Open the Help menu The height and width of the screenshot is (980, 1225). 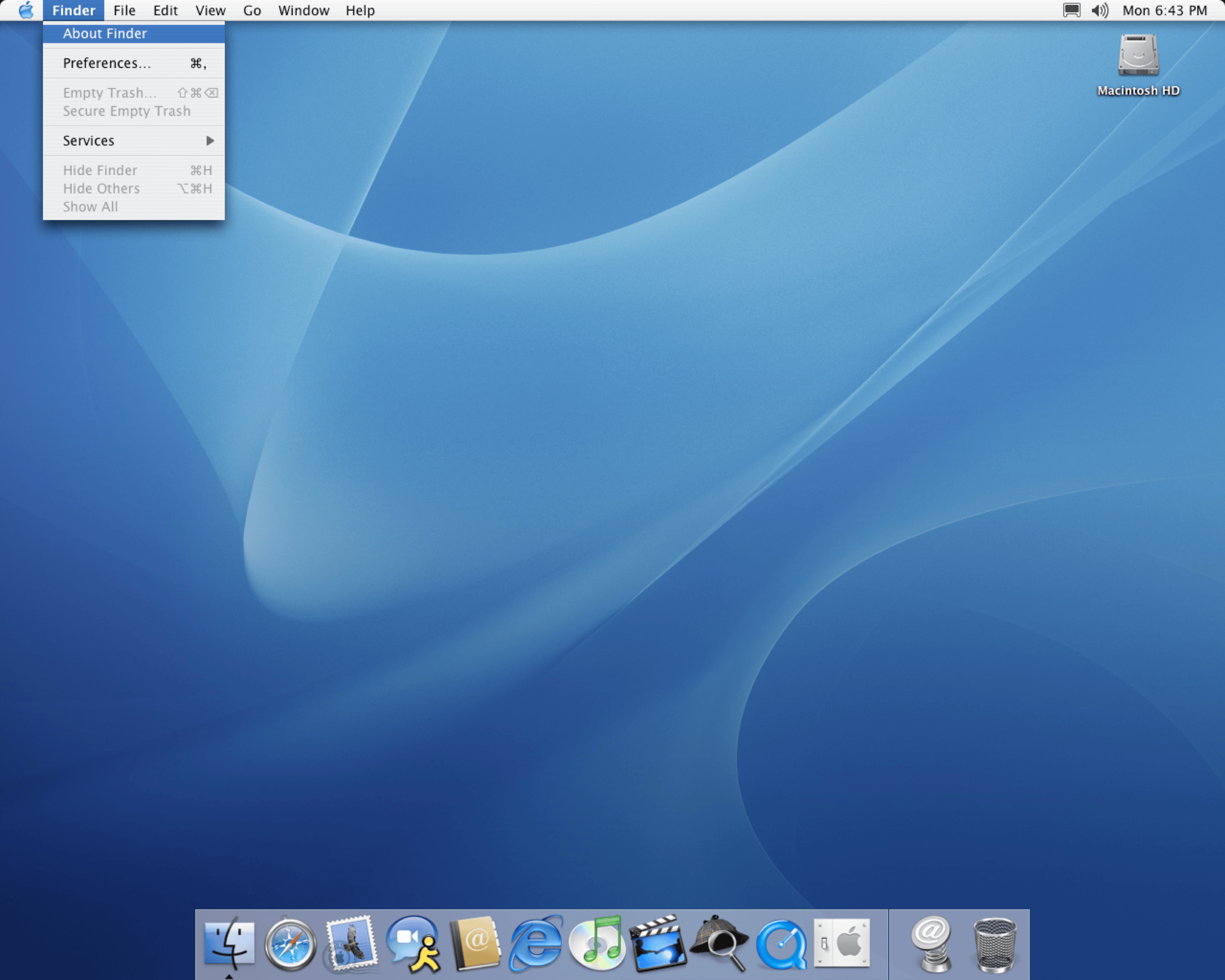click(360, 10)
